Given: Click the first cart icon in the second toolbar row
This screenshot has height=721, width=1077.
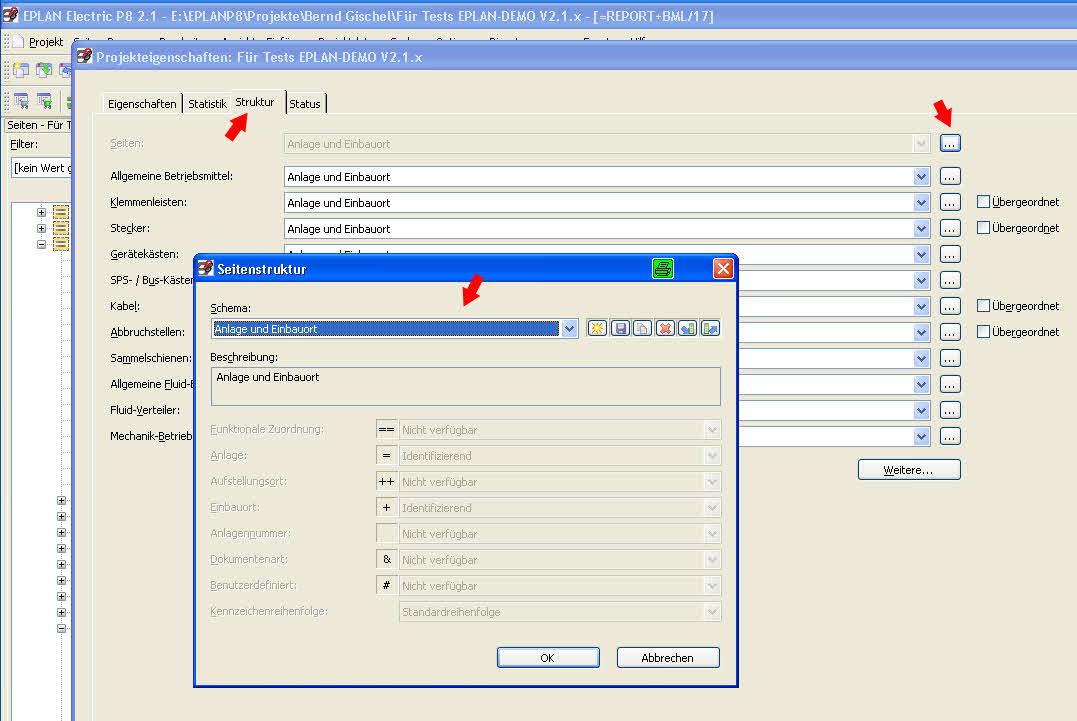Looking at the screenshot, I should point(21,101).
